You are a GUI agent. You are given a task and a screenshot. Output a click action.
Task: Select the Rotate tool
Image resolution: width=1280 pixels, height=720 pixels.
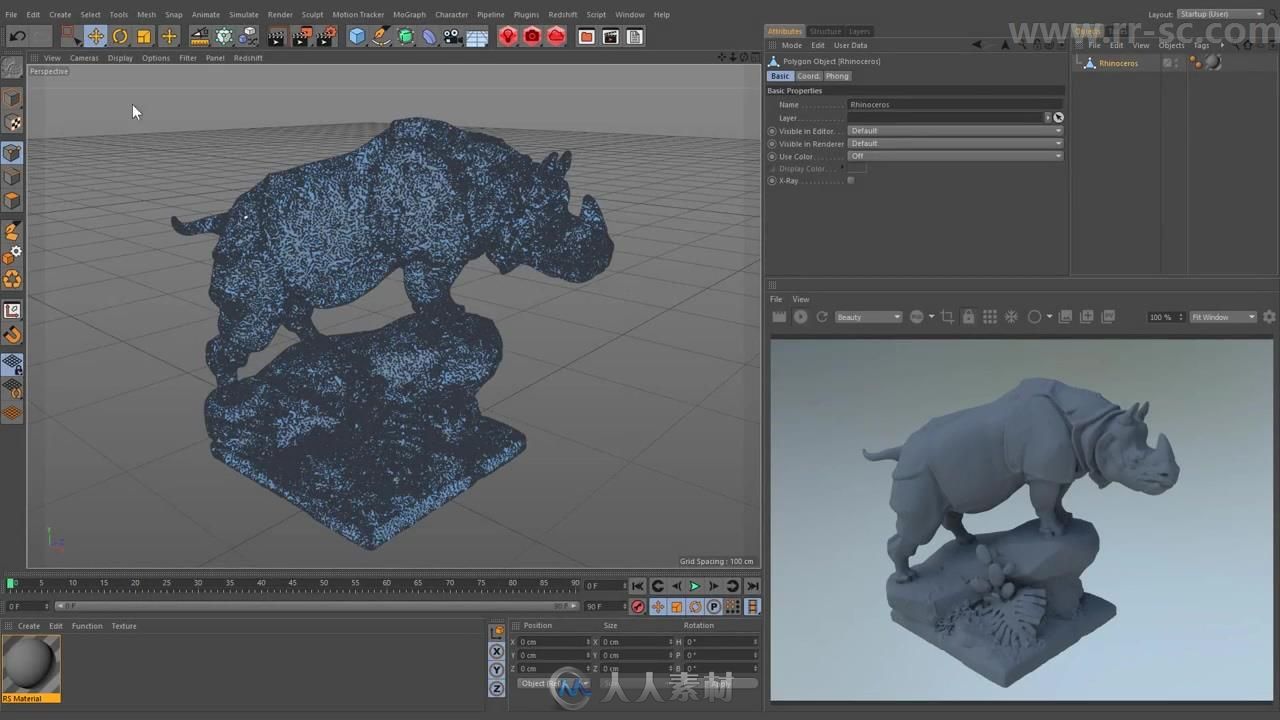120,37
